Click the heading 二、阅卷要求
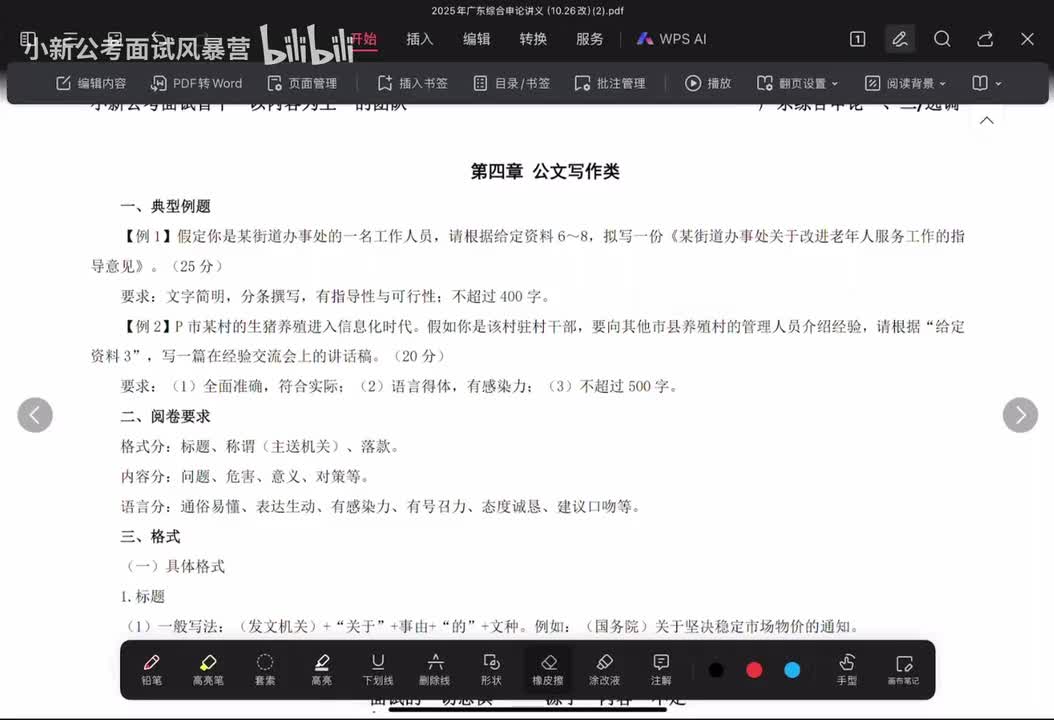This screenshot has width=1054, height=720. (x=166, y=416)
